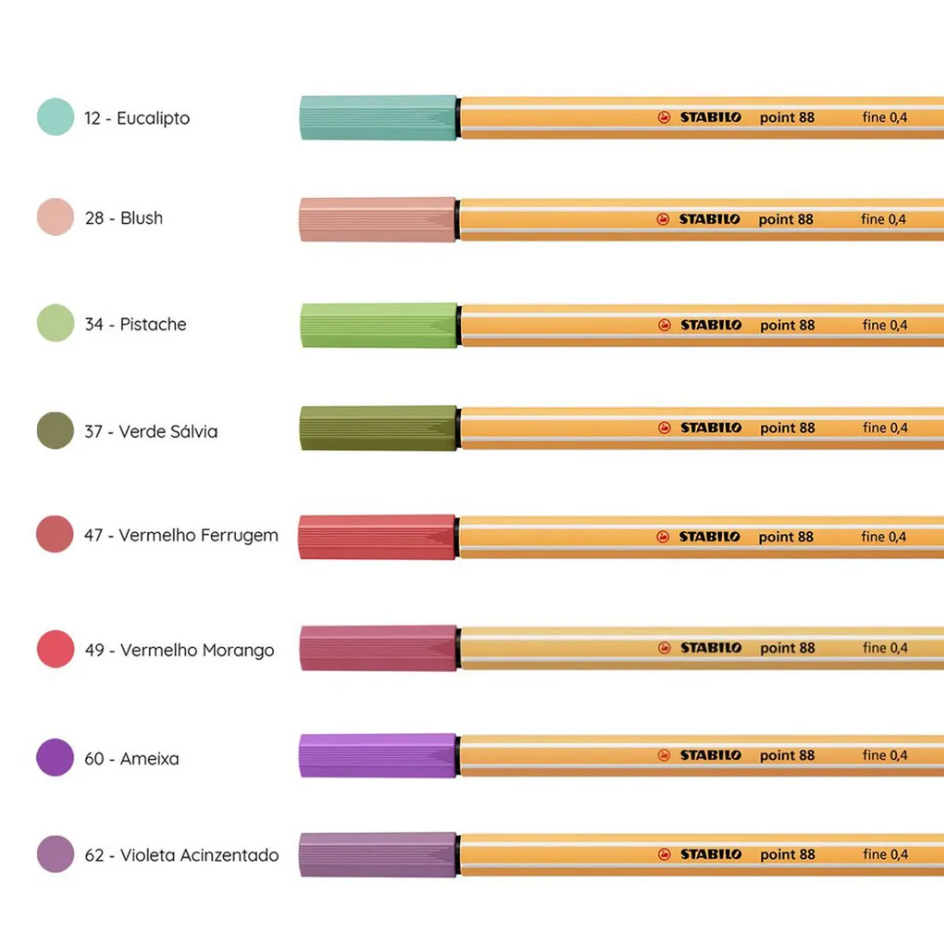Click the Stabilo swan logo on Eucalipto pen
This screenshot has width=944, height=944.
point(664,117)
